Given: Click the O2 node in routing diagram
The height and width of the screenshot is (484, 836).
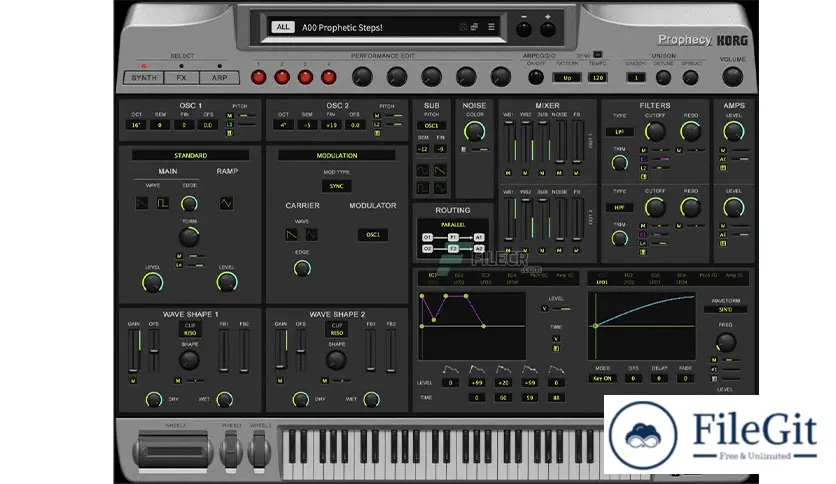Looking at the screenshot, I should 427,249.
